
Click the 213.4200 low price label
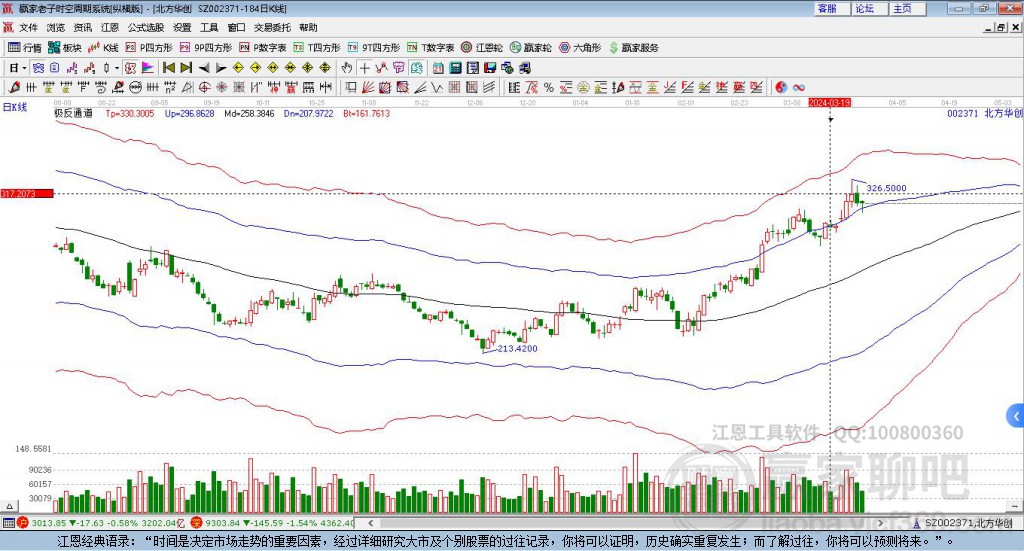point(517,349)
